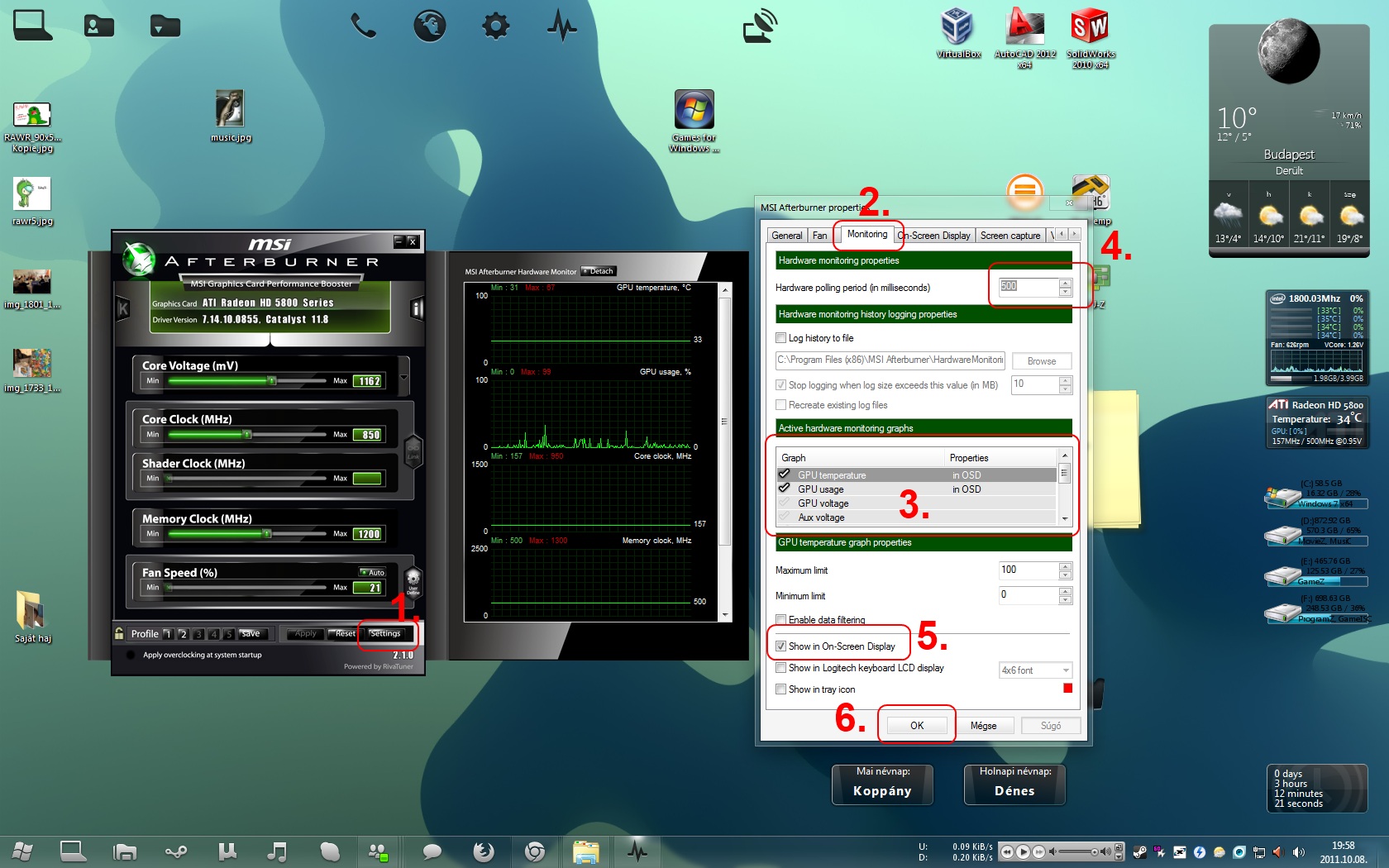Open rawr5.jpg desktop file

click(x=32, y=201)
